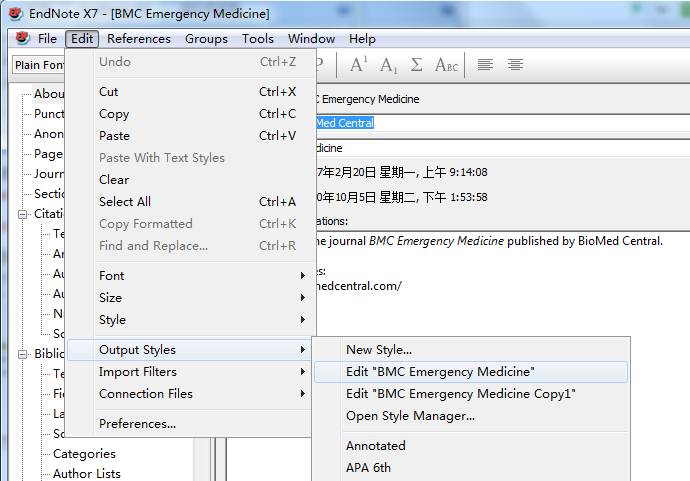This screenshot has width=690, height=481.
Task: Click the BMC Emergency Medicine comments text
Action: click(x=488, y=241)
